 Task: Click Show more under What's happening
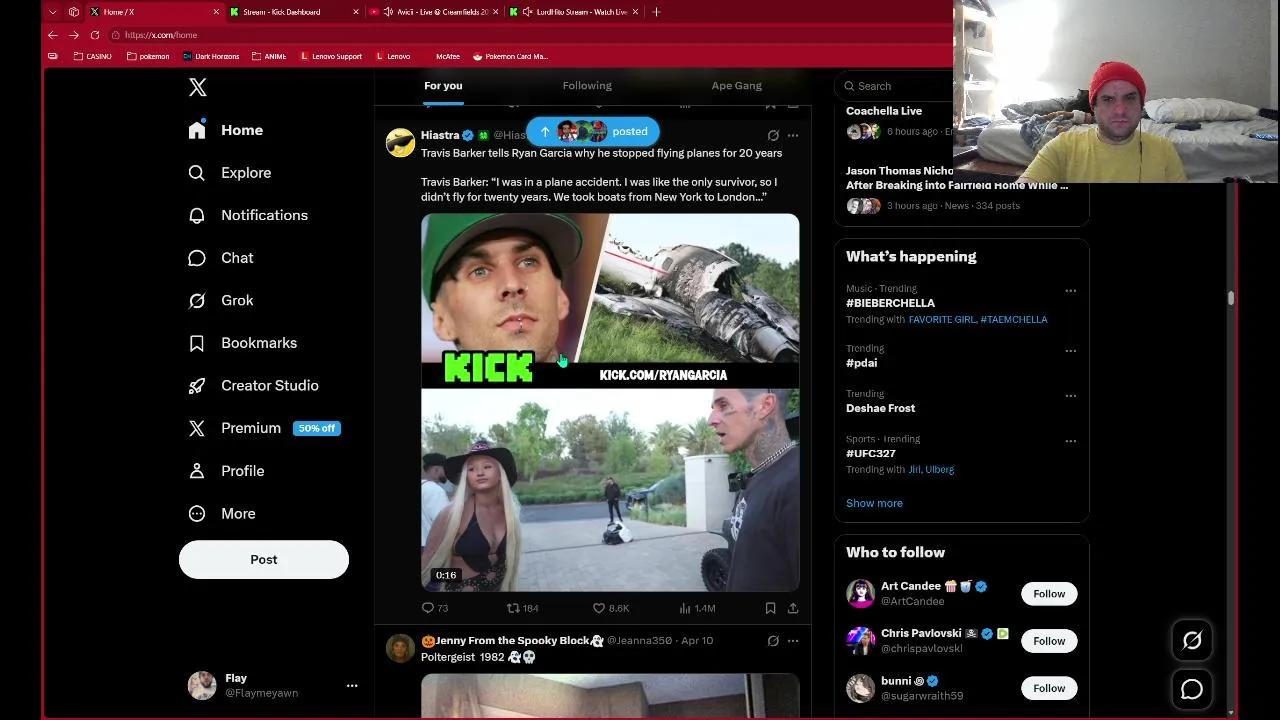[874, 503]
